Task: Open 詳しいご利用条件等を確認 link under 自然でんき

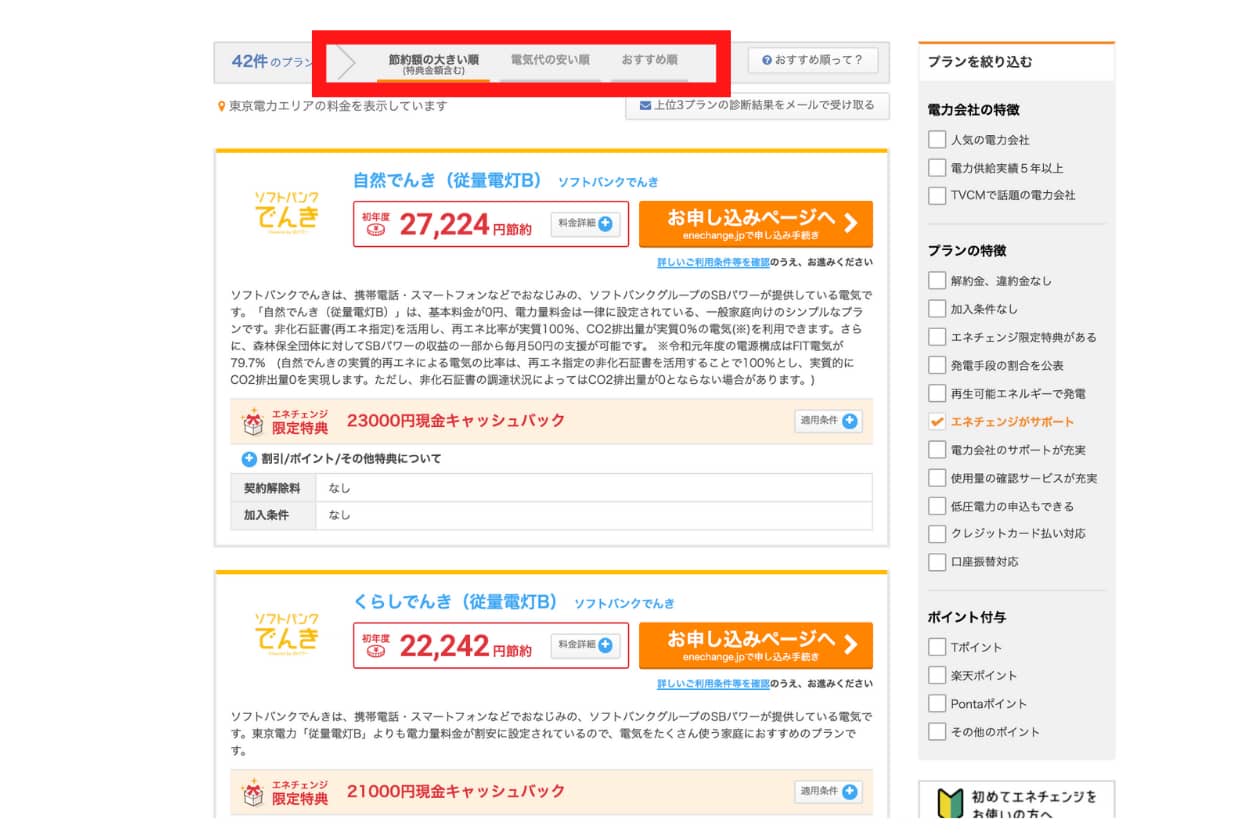Action: click(713, 262)
